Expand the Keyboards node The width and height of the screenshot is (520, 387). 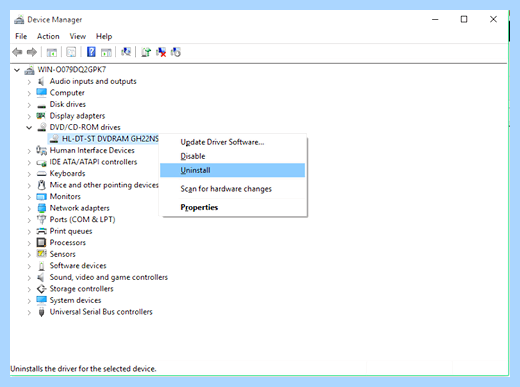click(29, 174)
